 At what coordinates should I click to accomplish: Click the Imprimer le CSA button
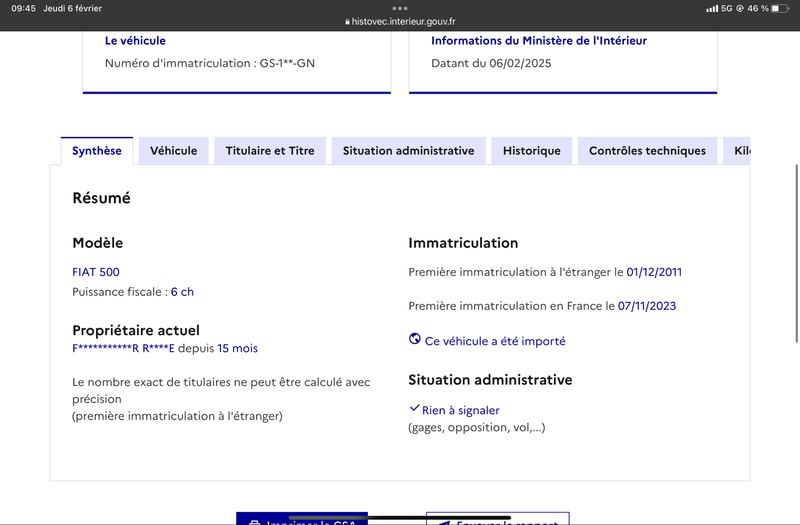coord(302,519)
